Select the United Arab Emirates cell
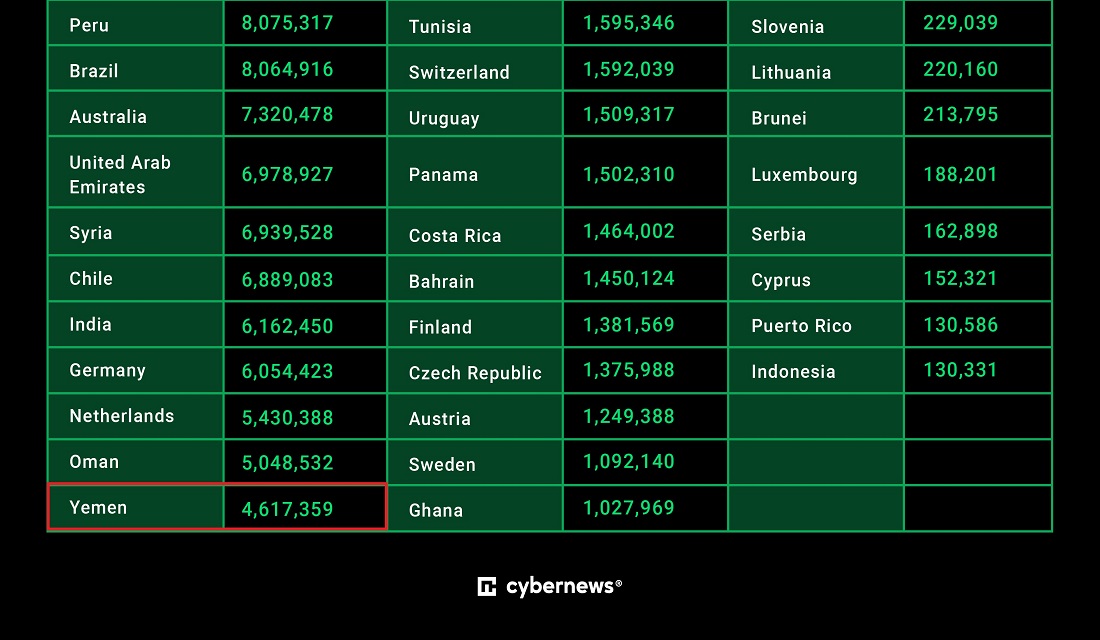 point(135,173)
